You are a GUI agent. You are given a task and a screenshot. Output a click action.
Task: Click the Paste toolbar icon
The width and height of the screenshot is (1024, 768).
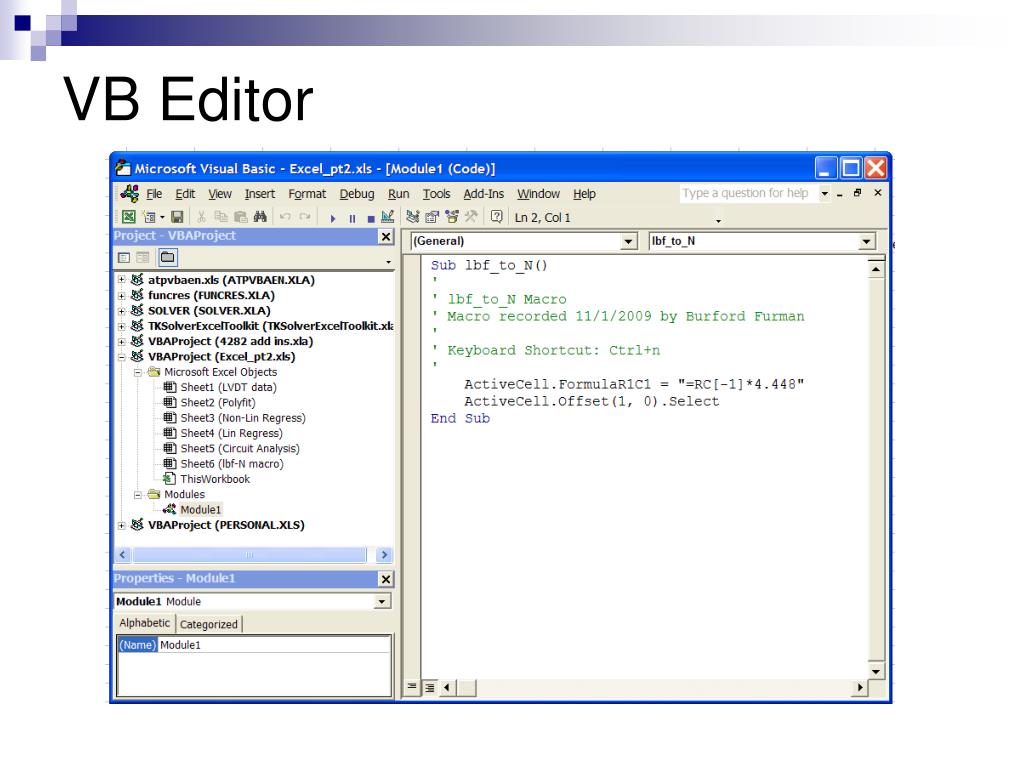241,217
